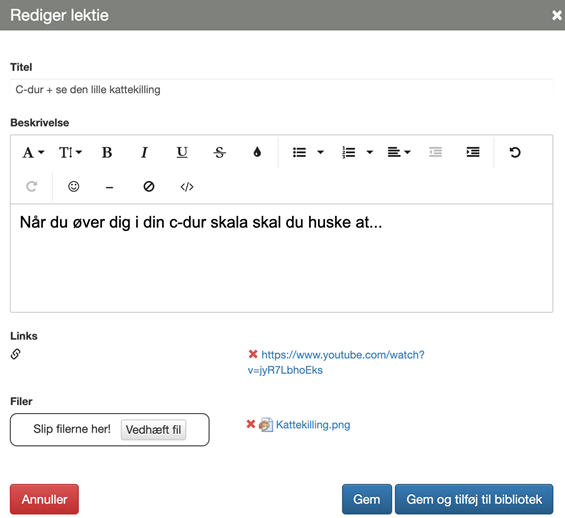
Task: Clear formatting with the circle-slash icon
Action: [149, 187]
